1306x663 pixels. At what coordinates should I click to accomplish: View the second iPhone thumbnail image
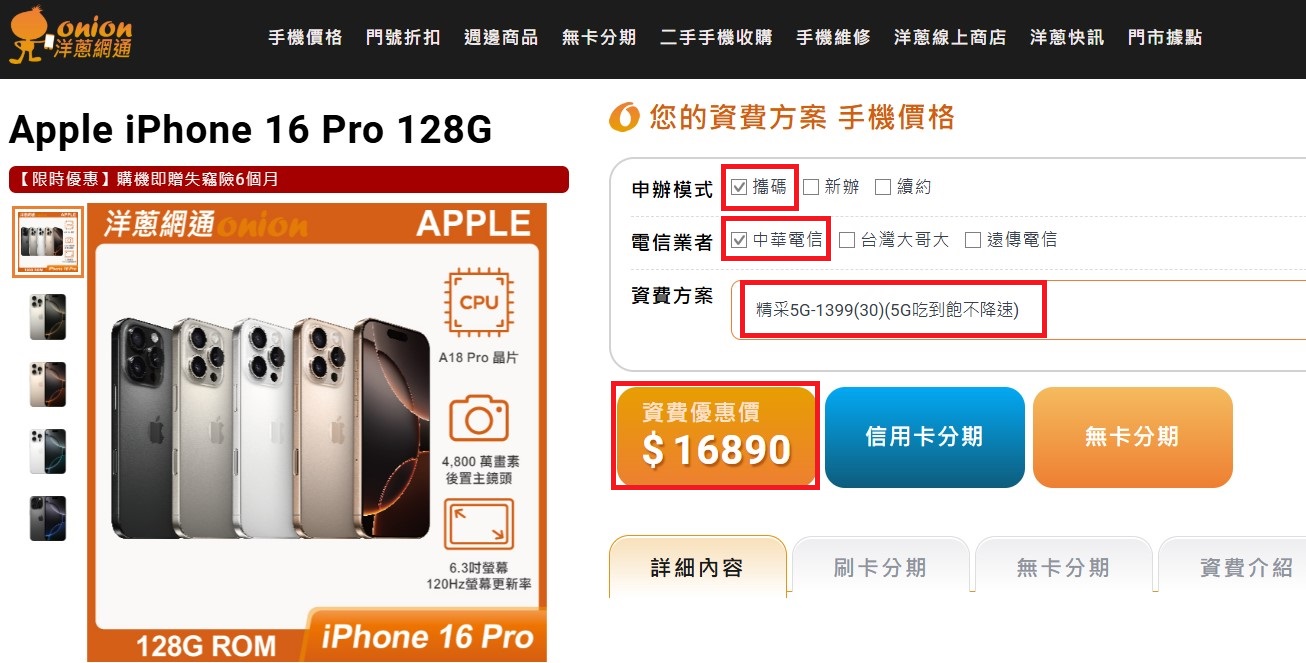[48, 317]
